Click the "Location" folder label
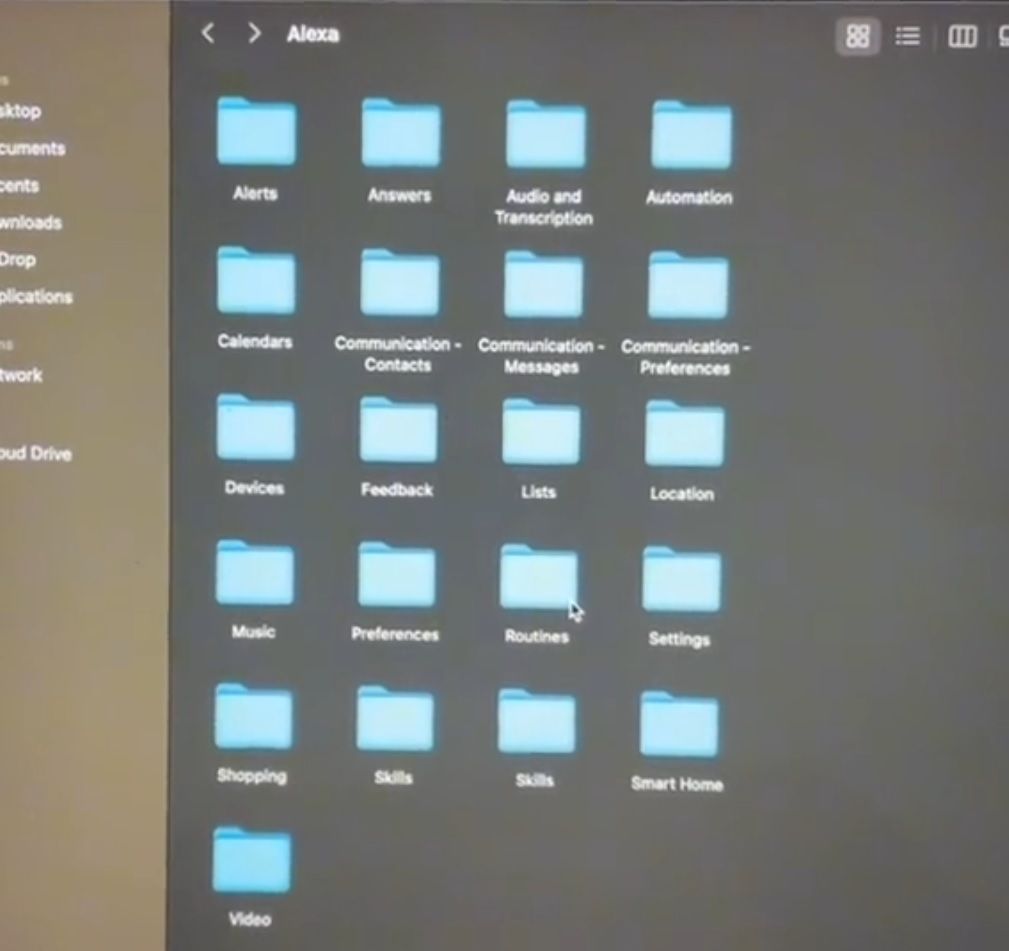The height and width of the screenshot is (951, 1009). (682, 494)
